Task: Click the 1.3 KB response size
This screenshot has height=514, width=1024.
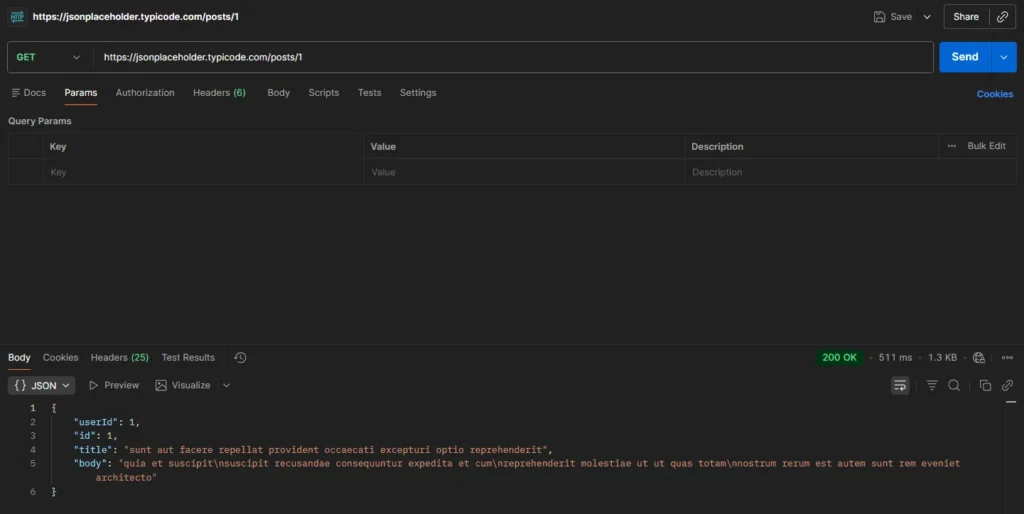Action: [942, 357]
